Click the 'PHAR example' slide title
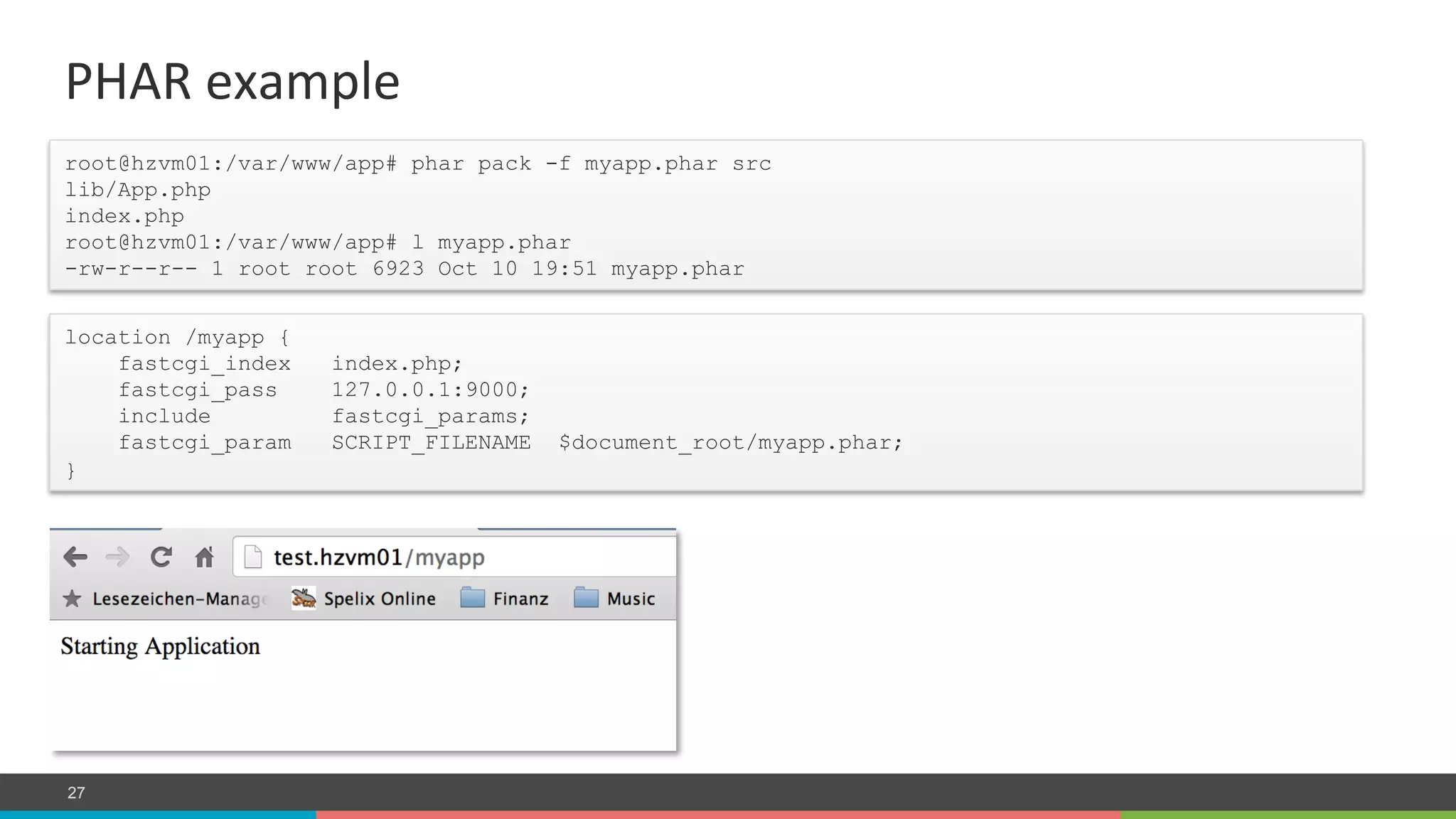The image size is (1456, 819). (232, 81)
